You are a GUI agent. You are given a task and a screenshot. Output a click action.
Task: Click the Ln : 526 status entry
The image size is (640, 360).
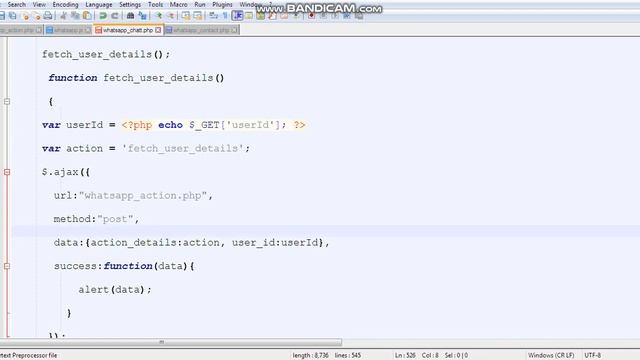pyautogui.click(x=405, y=356)
